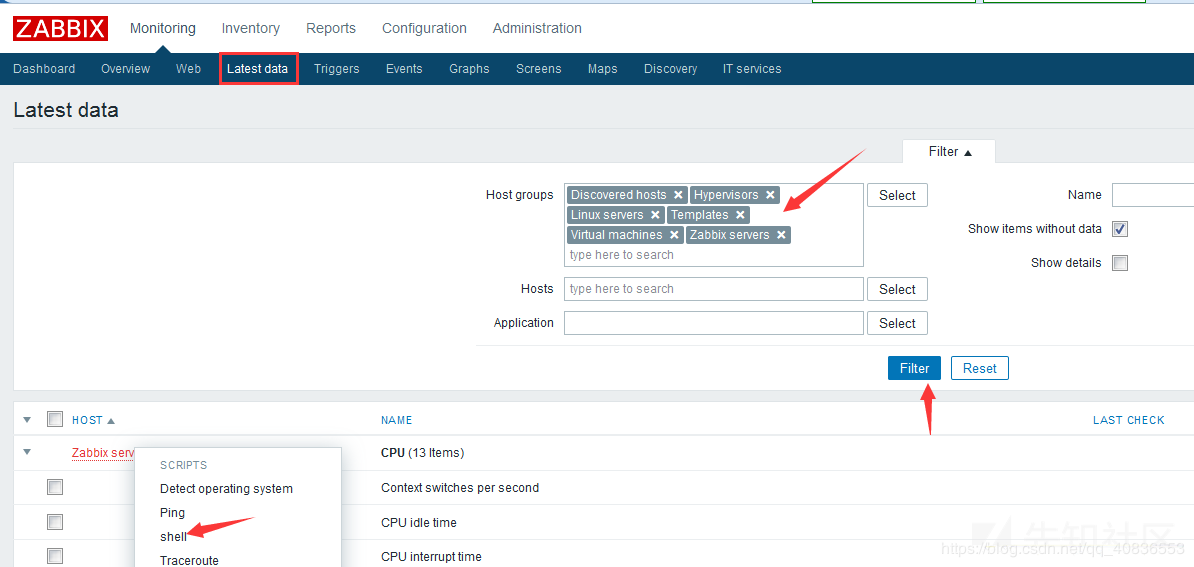
Task: Run the Ping script
Action: click(x=172, y=512)
